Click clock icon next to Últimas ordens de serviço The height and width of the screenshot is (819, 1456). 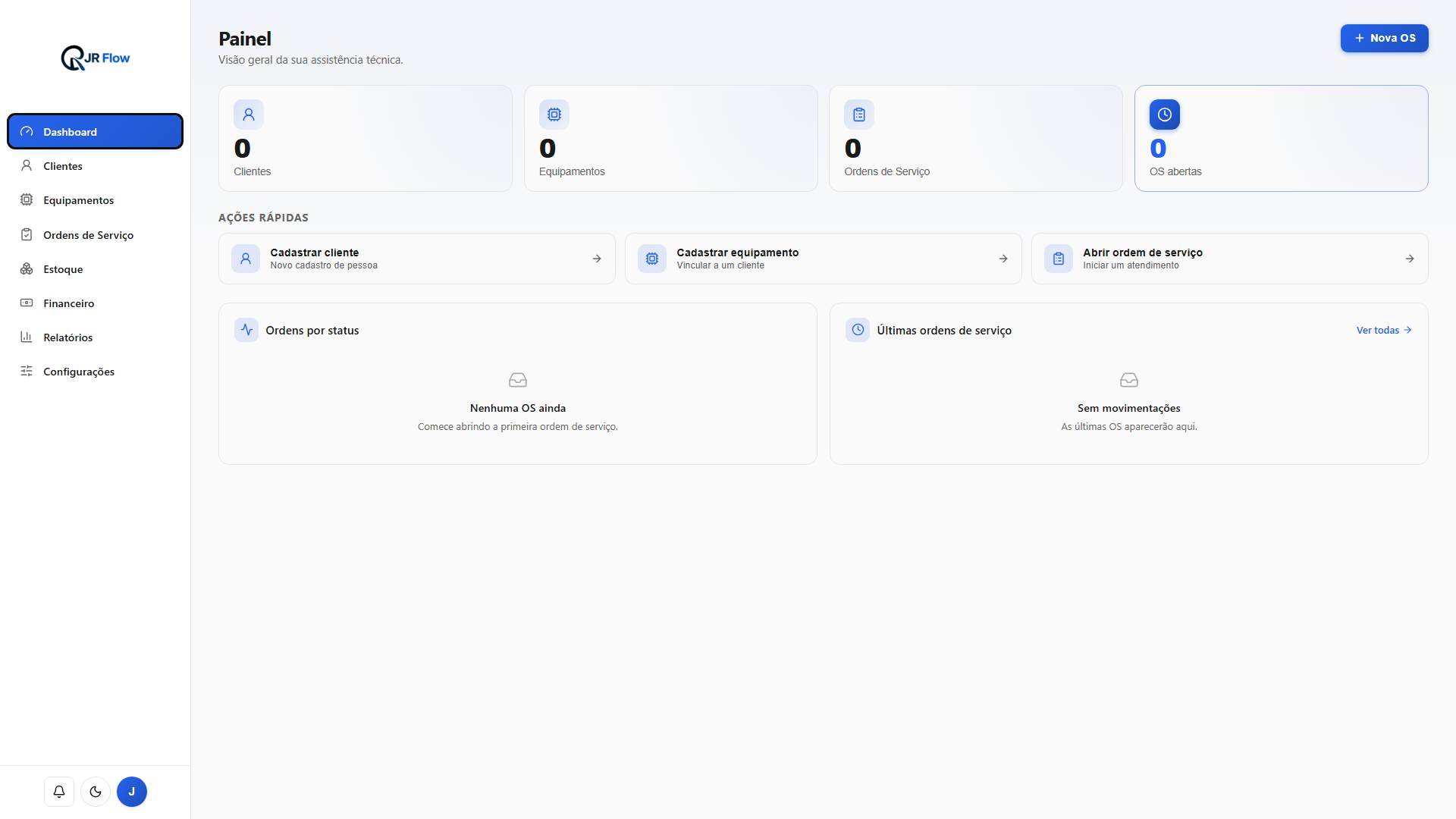click(858, 330)
